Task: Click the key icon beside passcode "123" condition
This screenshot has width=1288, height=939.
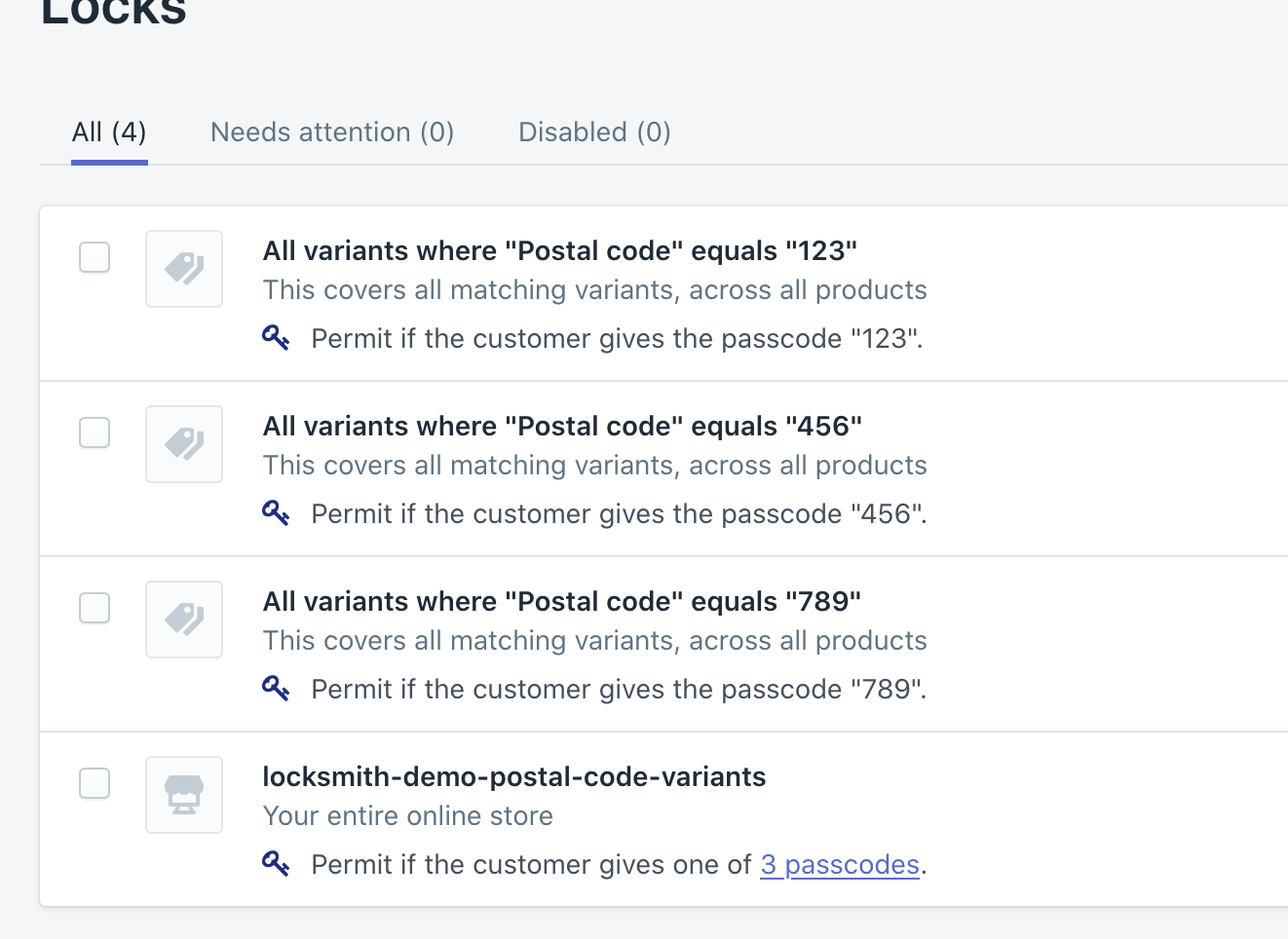Action: 276,338
